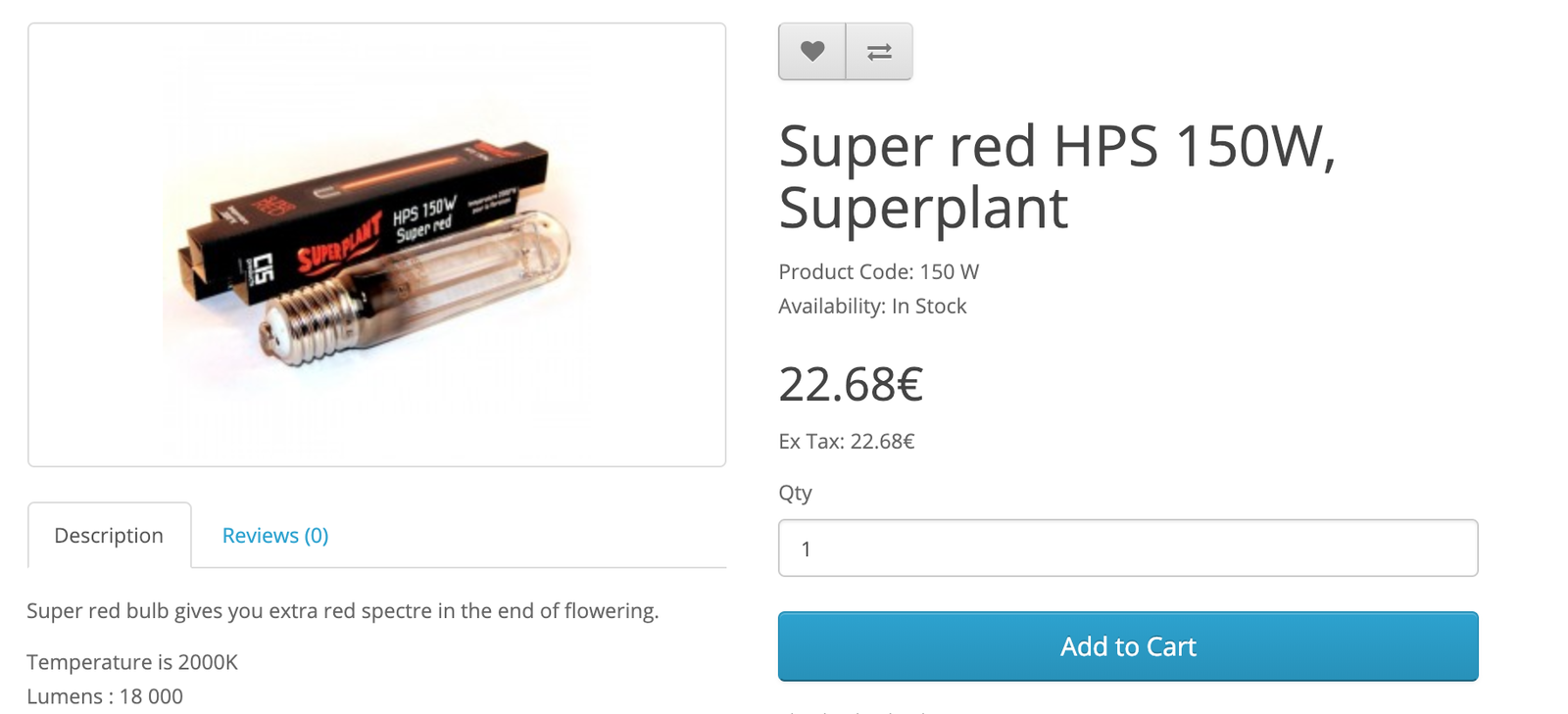Image resolution: width=1568 pixels, height=714 pixels.
Task: Click the compare product arrows icon
Action: coord(879,51)
